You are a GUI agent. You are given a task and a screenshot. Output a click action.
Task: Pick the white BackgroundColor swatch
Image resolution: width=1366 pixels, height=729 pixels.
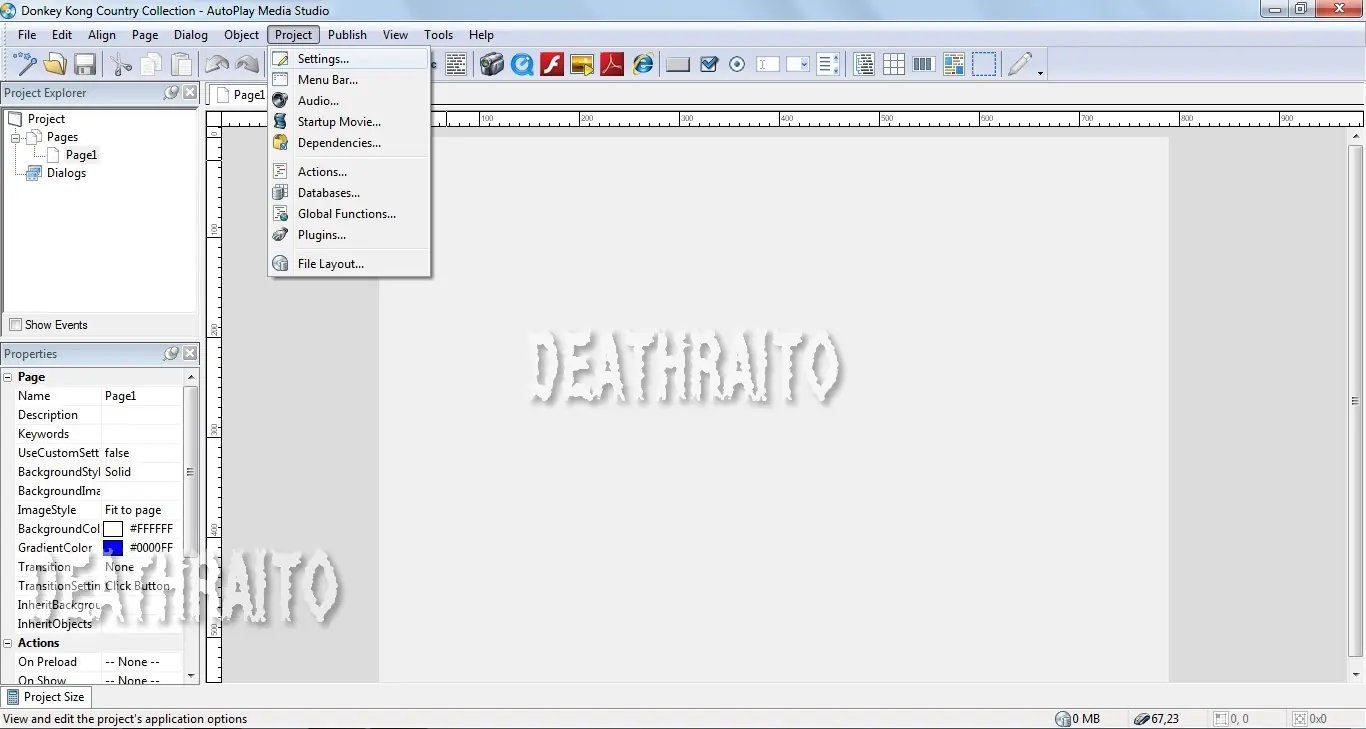coord(113,529)
